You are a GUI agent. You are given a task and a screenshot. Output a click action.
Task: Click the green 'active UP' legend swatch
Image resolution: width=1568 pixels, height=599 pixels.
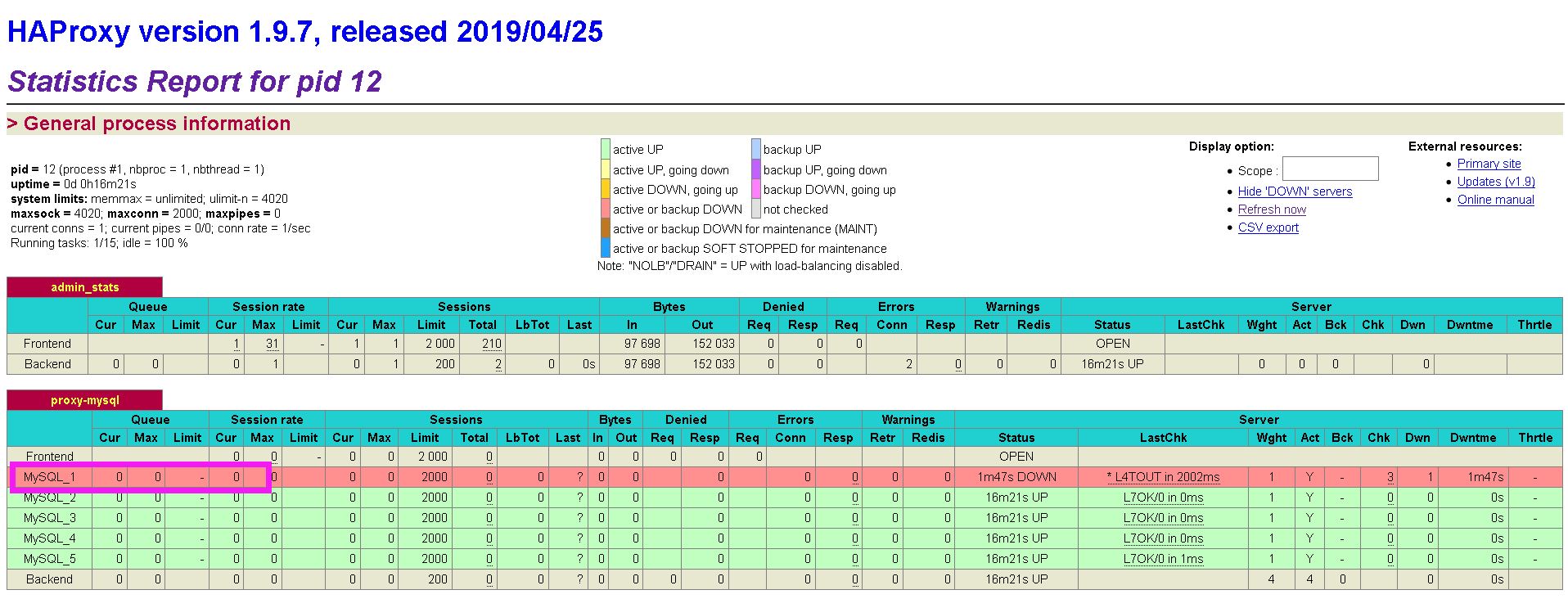tap(606, 149)
